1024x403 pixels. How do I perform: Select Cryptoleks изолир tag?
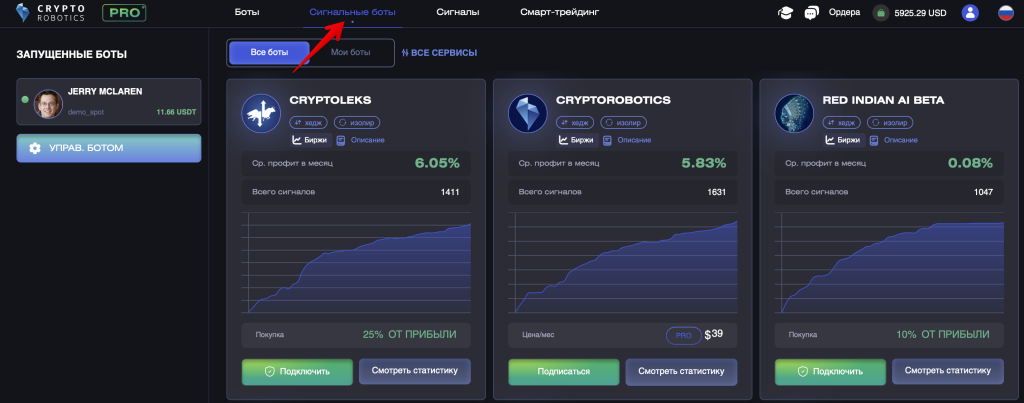pos(357,122)
